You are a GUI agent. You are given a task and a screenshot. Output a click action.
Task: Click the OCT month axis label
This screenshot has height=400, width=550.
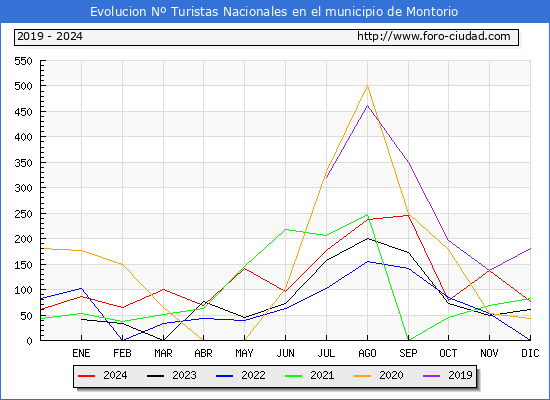(x=448, y=353)
